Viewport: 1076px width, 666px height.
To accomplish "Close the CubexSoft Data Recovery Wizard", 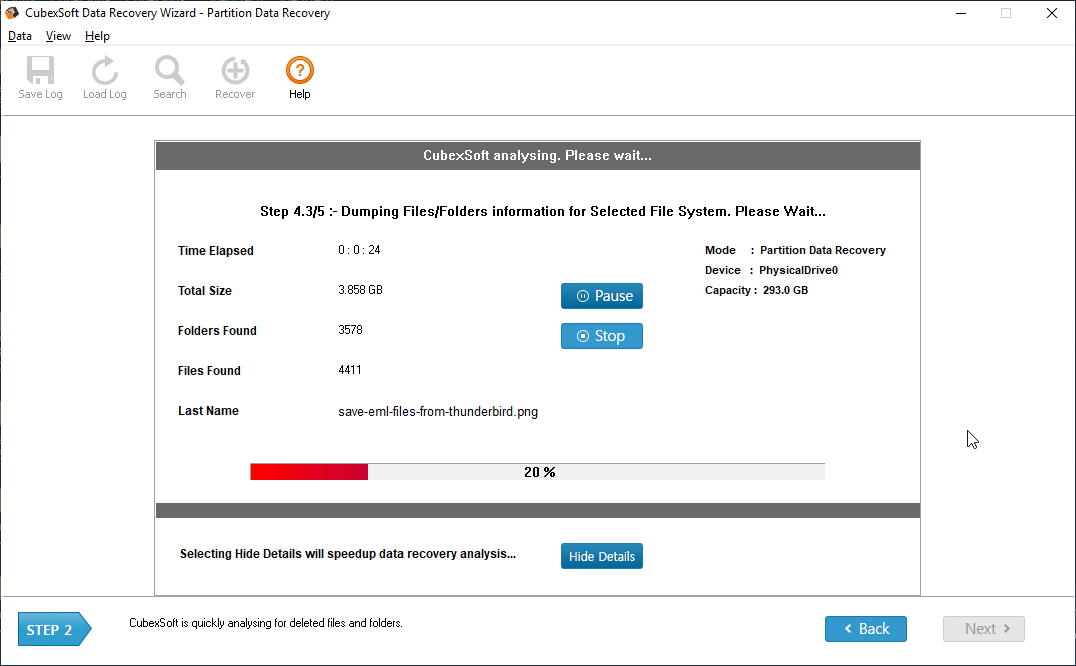I will tap(1051, 13).
